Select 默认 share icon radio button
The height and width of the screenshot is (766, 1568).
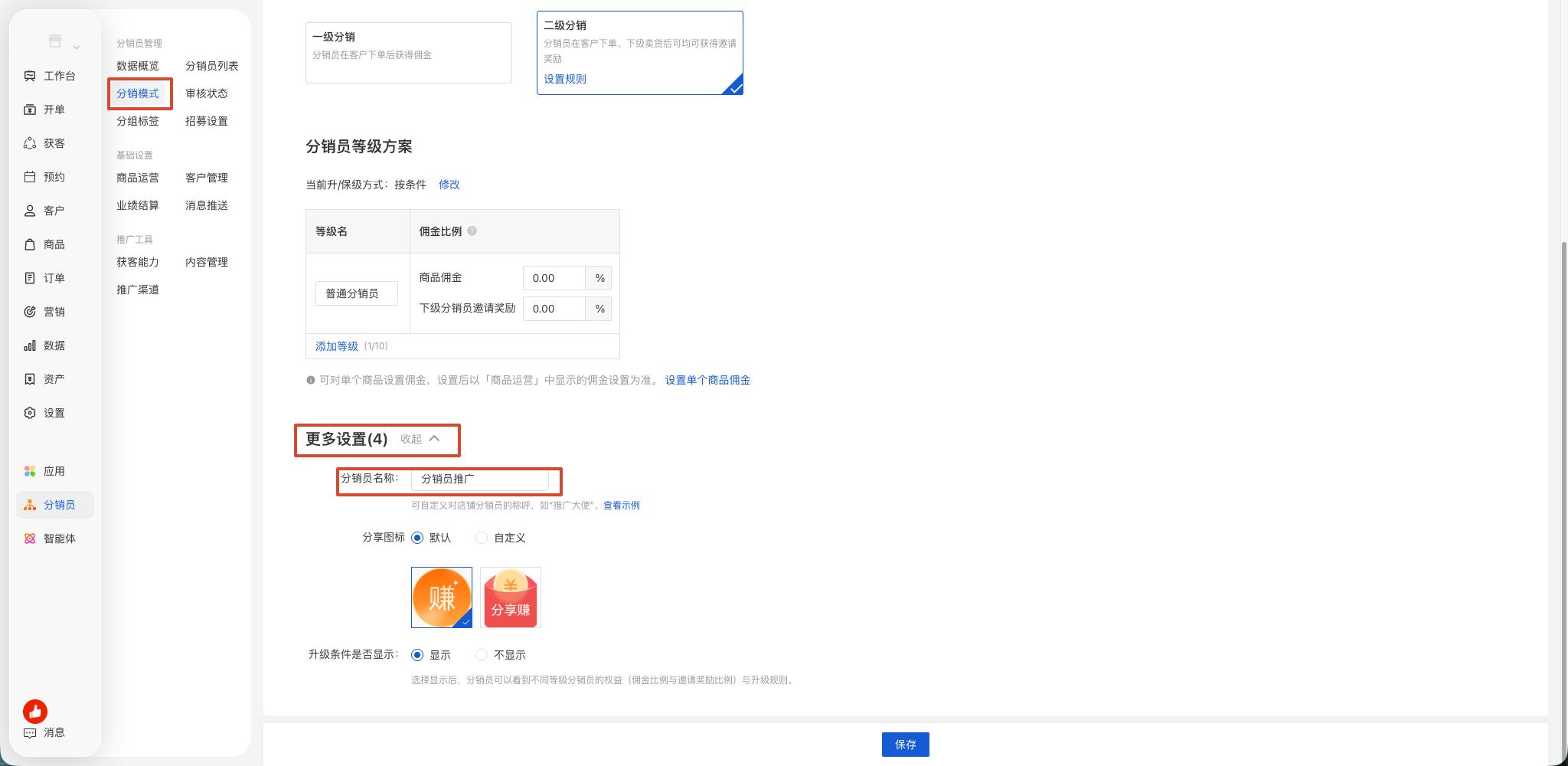(x=417, y=538)
